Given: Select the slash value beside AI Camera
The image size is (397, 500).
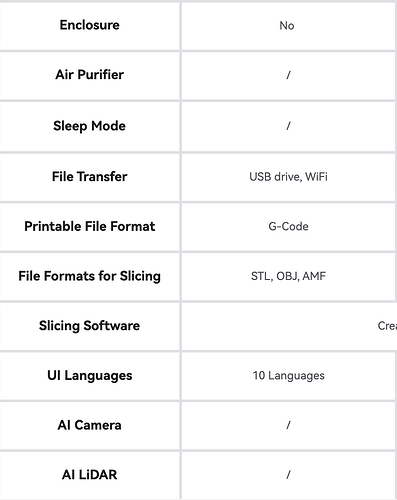Looking at the screenshot, I should pyautogui.click(x=288, y=425).
